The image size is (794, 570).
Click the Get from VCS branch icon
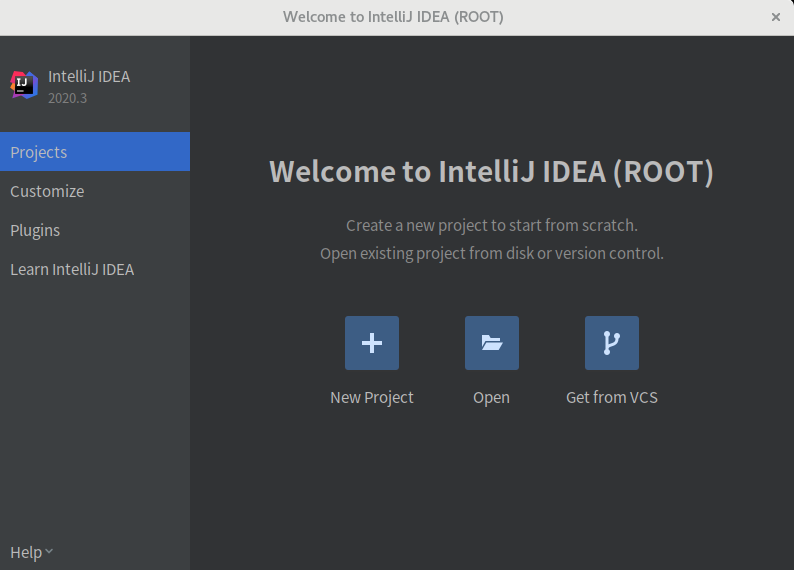coord(612,343)
